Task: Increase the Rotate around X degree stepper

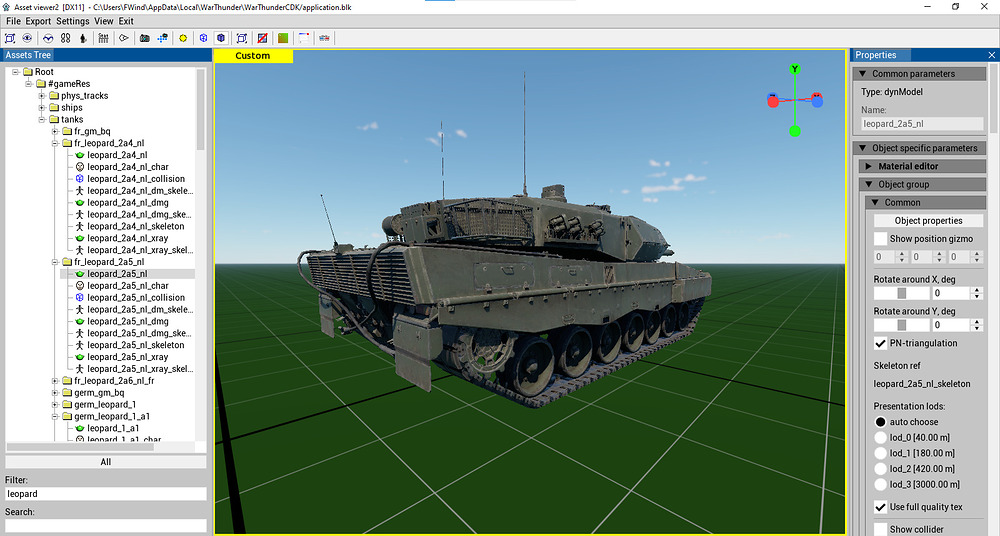Action: coord(977,290)
